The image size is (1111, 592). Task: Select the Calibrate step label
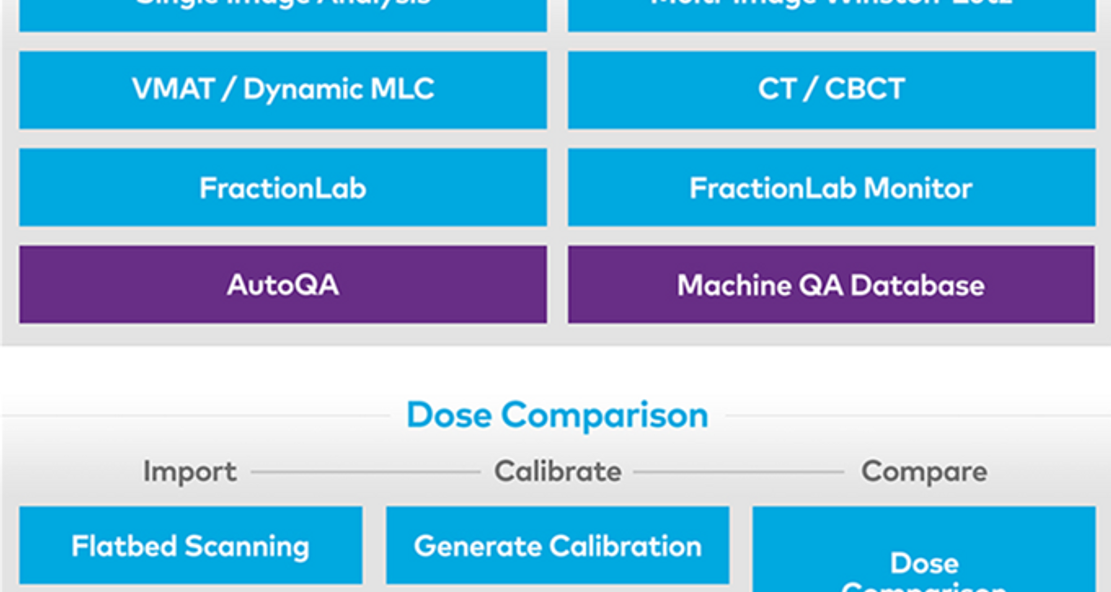tap(558, 472)
